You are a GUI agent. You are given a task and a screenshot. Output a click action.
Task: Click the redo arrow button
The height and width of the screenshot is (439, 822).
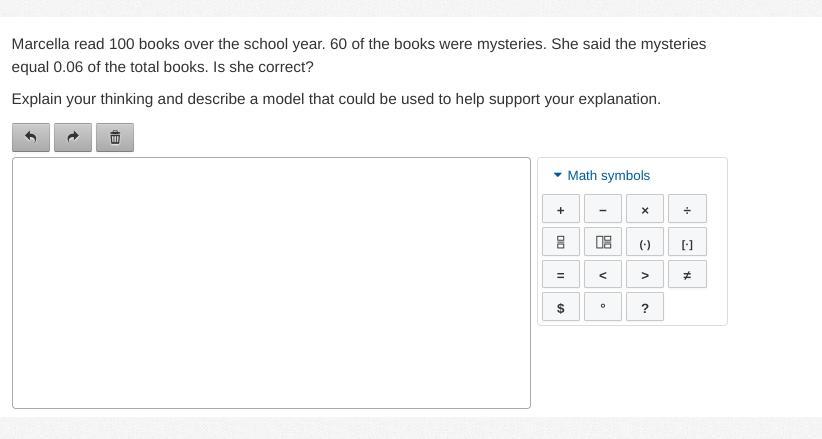click(73, 137)
